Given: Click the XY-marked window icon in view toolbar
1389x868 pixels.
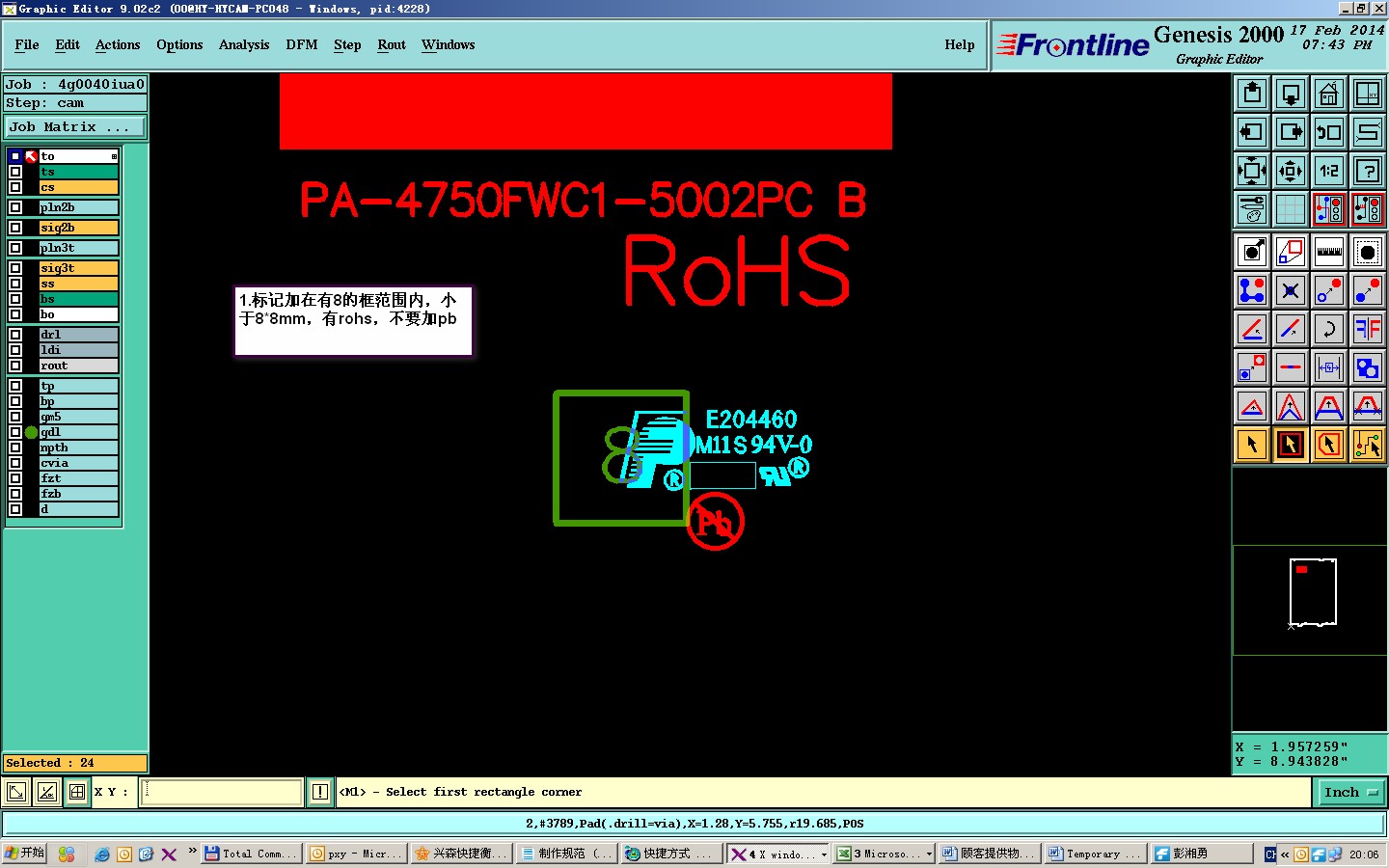Looking at the screenshot, I should click(x=1368, y=94).
